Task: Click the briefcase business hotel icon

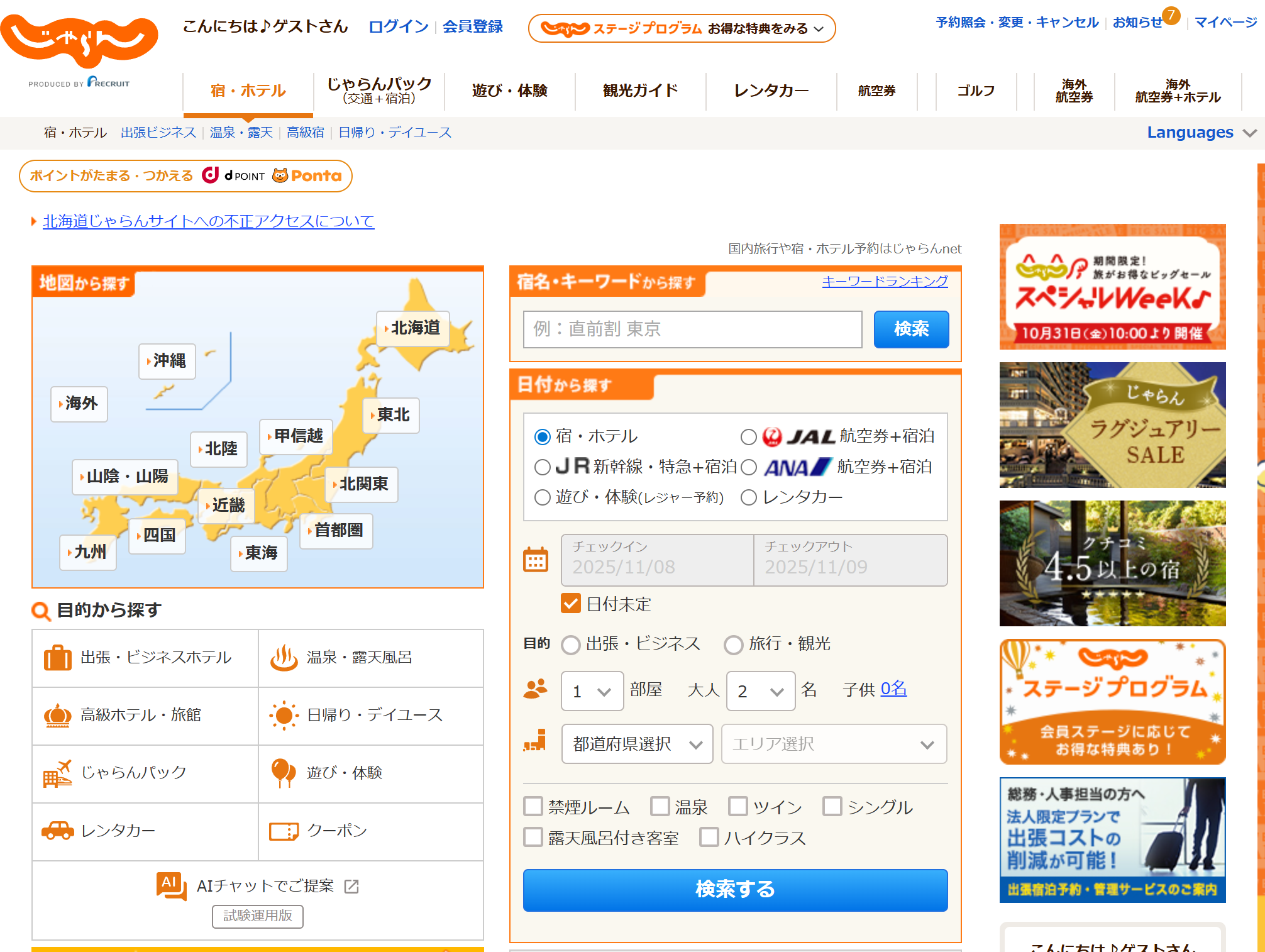Action: (57, 658)
